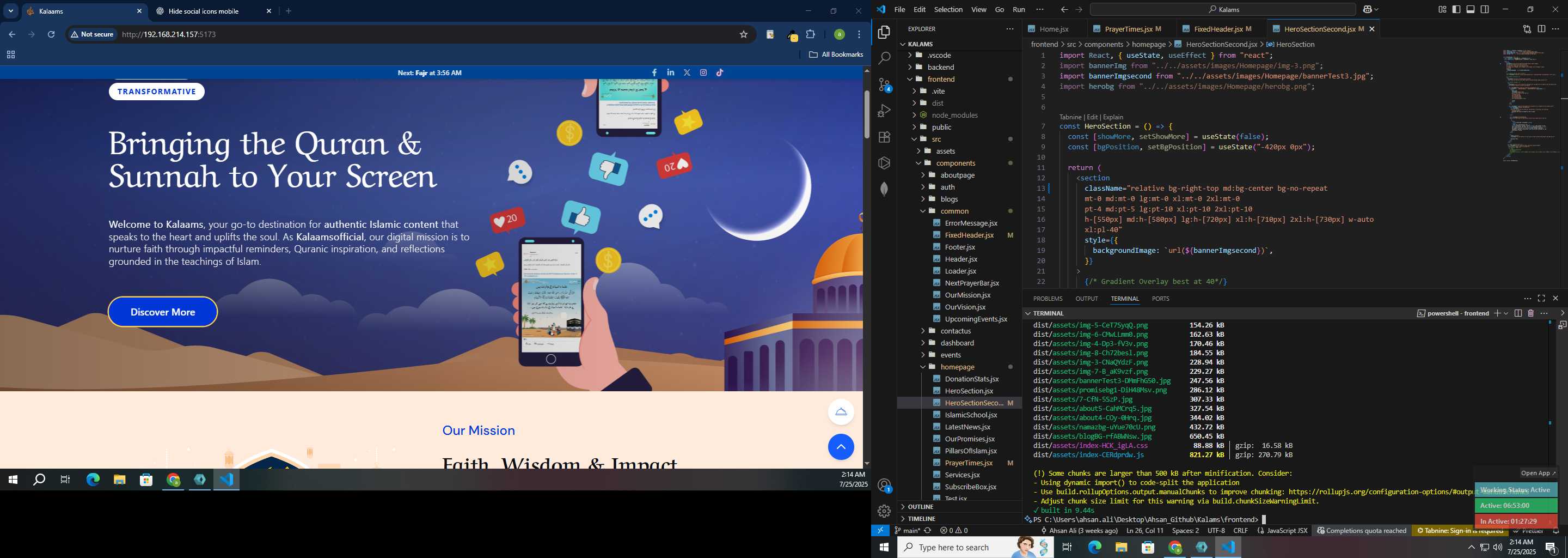Open the Search view in the VS Code activity bar
The height and width of the screenshot is (558, 1568).
click(x=884, y=58)
